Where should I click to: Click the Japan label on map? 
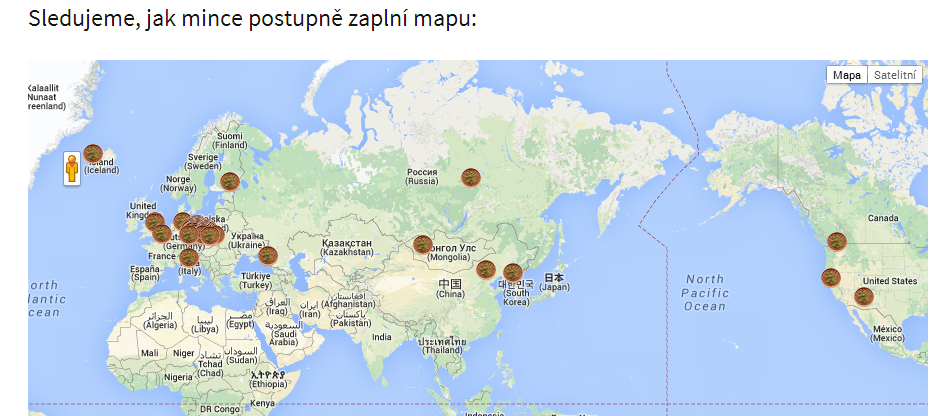tap(554, 282)
